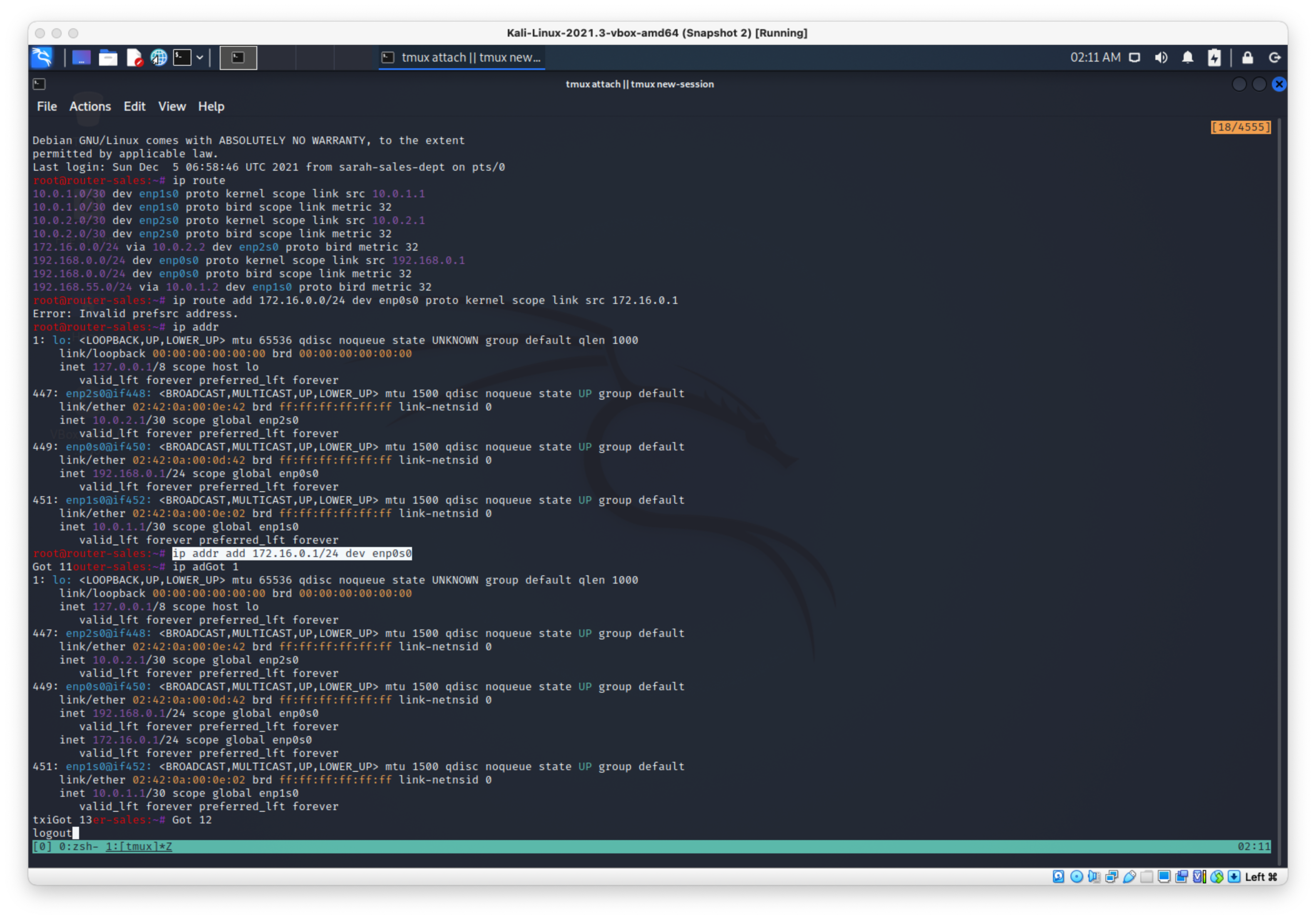The width and height of the screenshot is (1316, 920).
Task: Open the volume speaker control
Action: point(1161,57)
